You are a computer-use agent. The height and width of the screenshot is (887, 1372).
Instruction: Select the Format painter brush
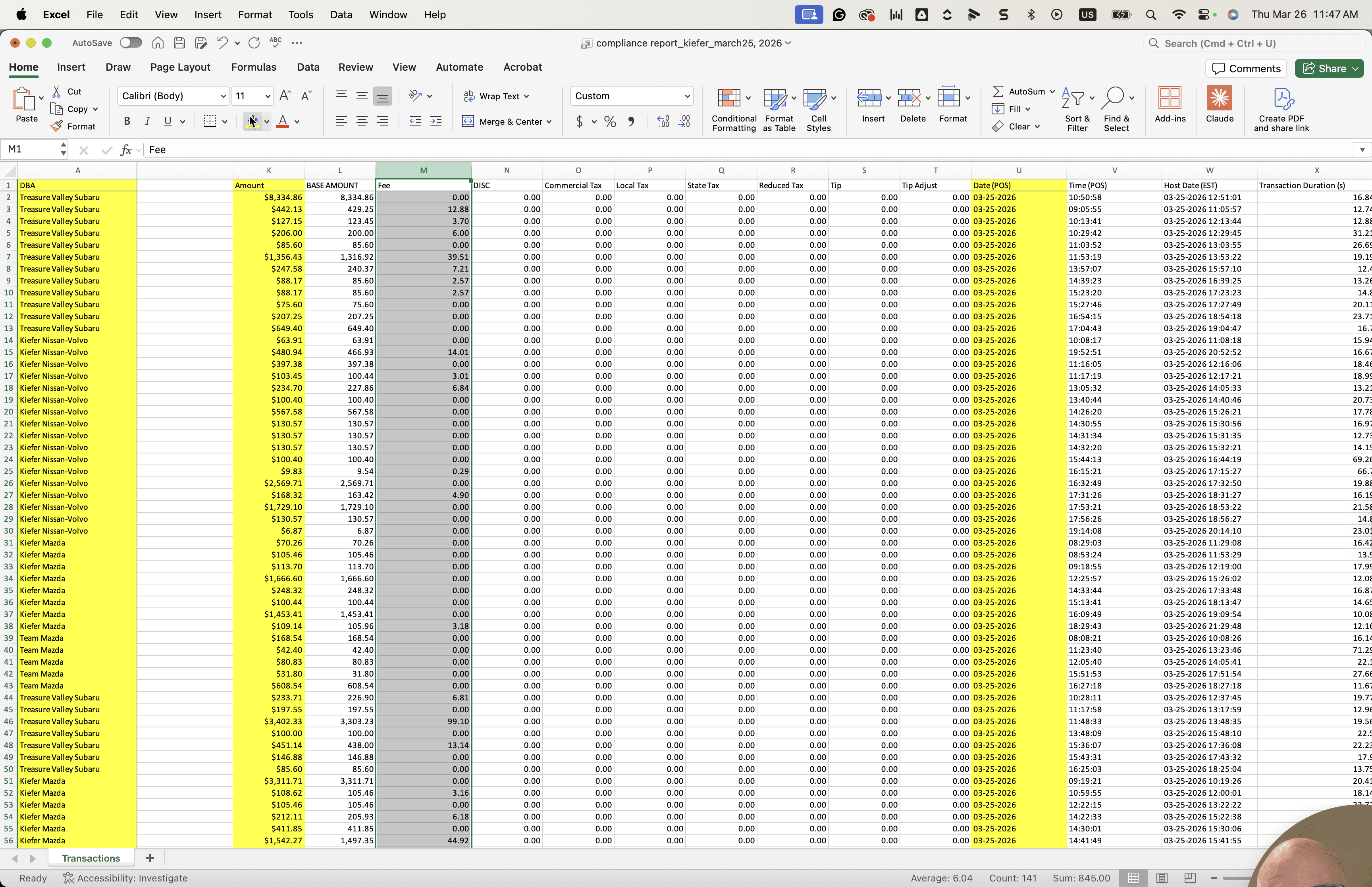56,126
